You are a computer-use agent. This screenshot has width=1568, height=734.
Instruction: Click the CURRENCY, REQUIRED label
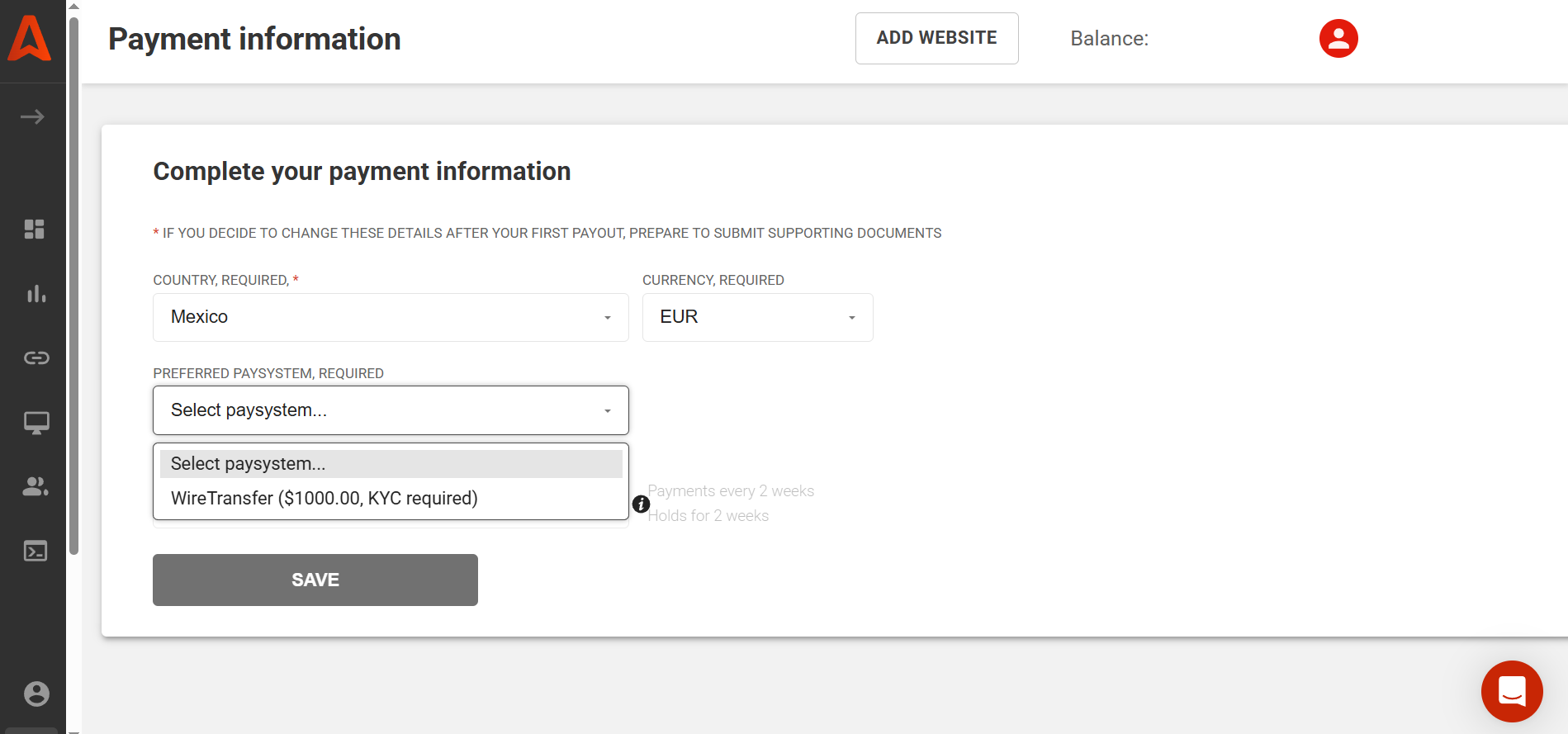tap(713, 281)
